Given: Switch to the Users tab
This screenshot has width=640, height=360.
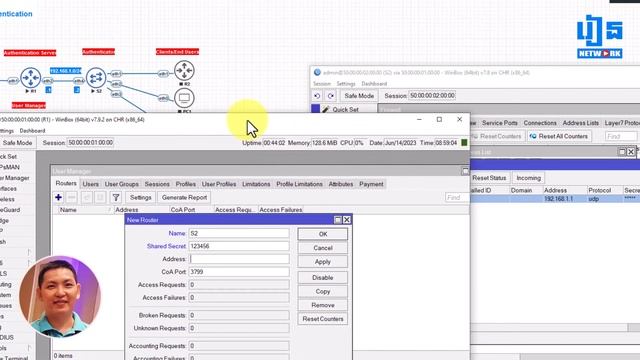Looking at the screenshot, I should coord(91,184).
